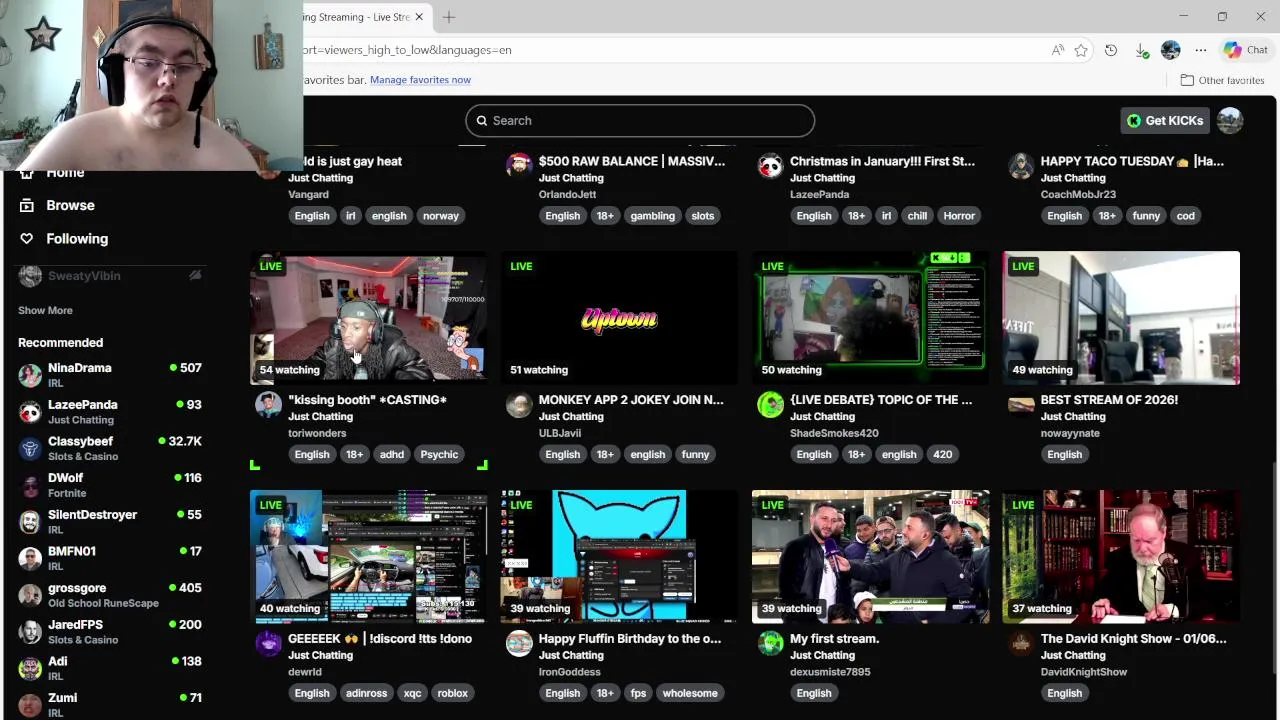Click the browser profile icon in toolbar

[x=1171, y=50]
